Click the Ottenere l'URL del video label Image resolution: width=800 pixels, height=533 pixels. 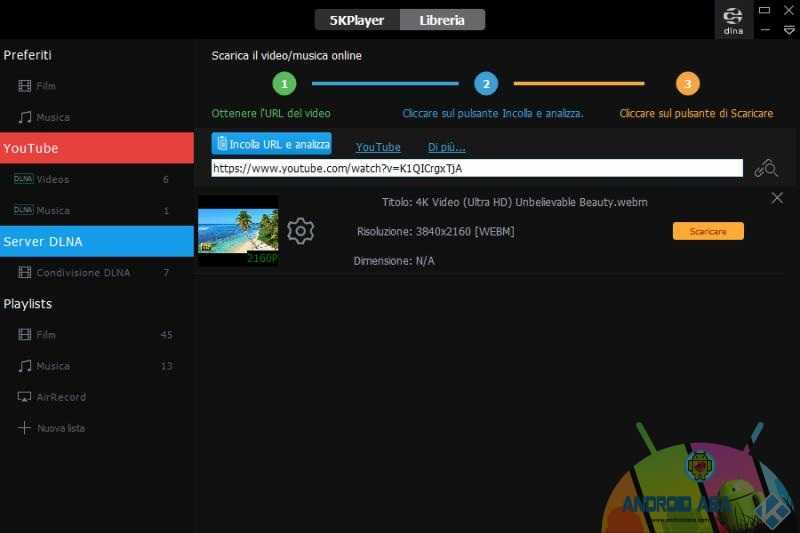pyautogui.click(x=271, y=113)
